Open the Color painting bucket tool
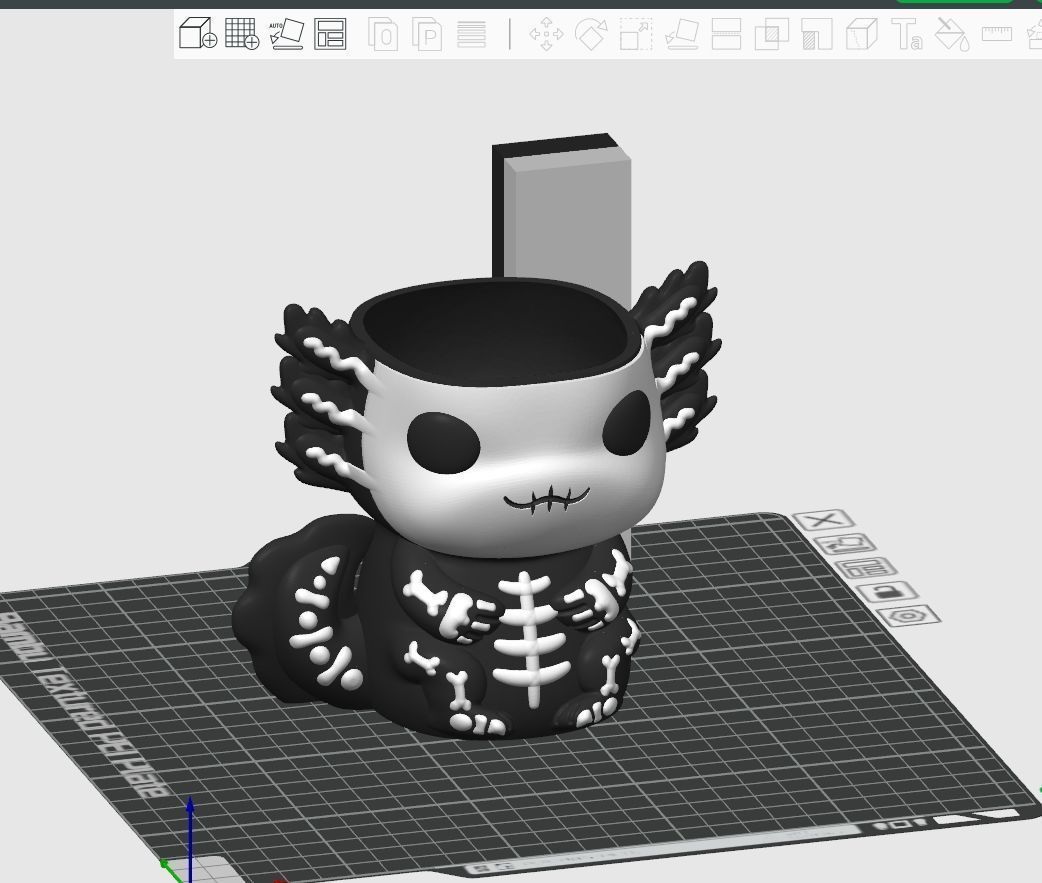Screen dimensions: 1042x883 coord(952,34)
